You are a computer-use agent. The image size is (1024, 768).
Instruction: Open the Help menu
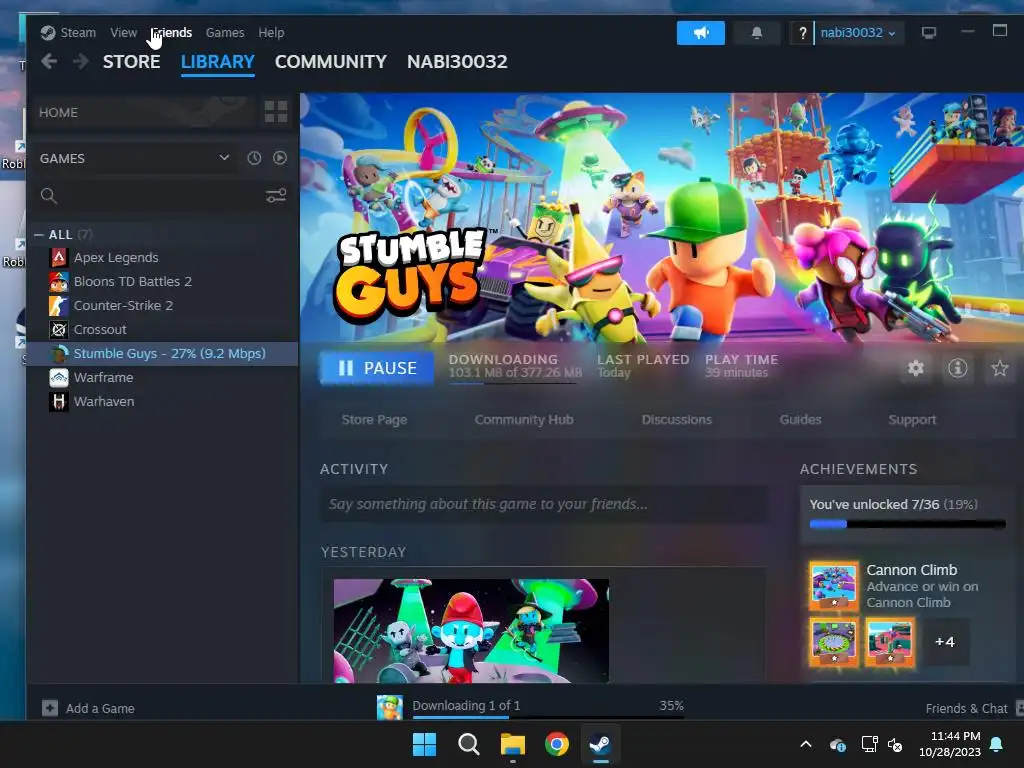click(271, 33)
